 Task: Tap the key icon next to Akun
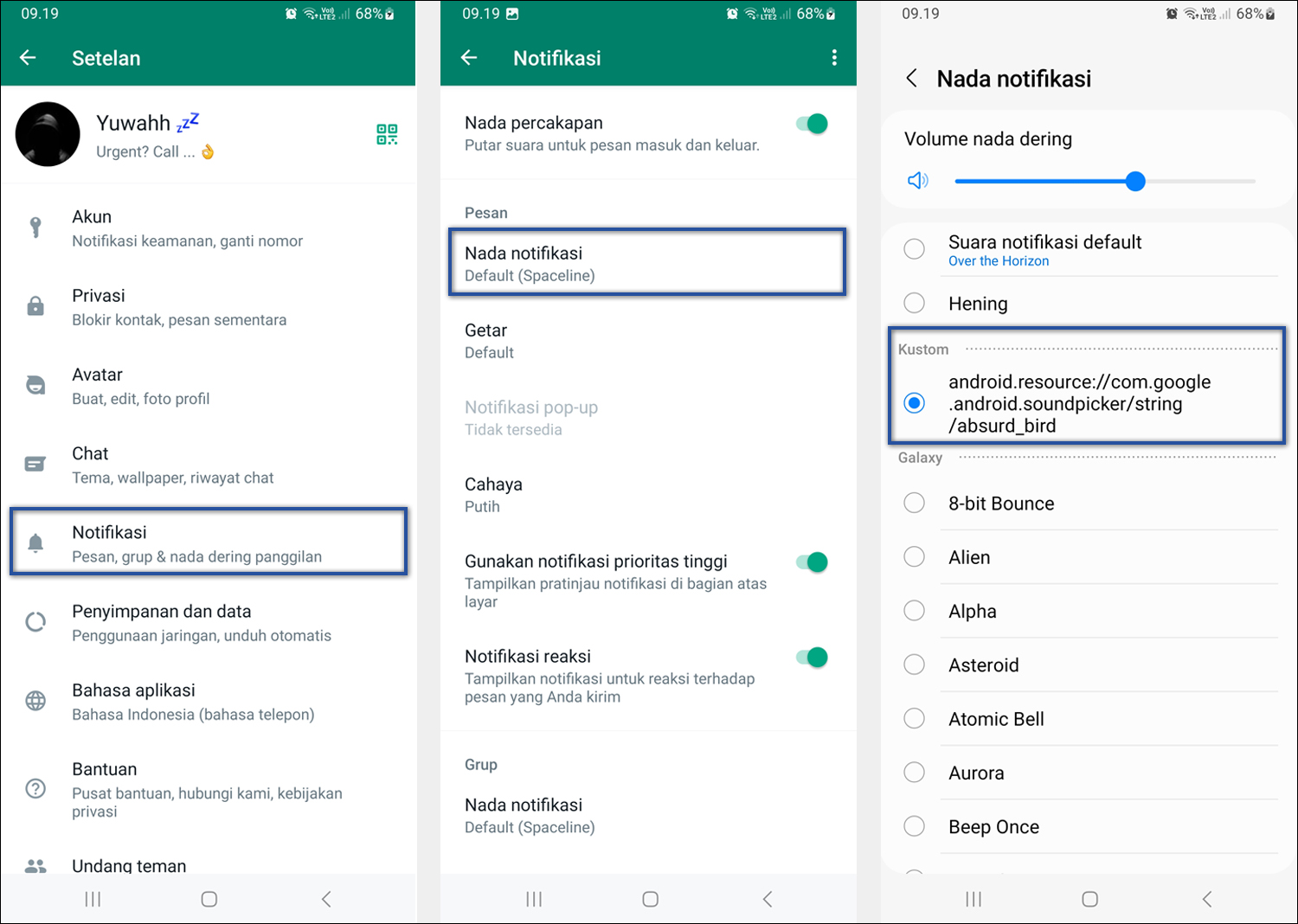point(35,228)
